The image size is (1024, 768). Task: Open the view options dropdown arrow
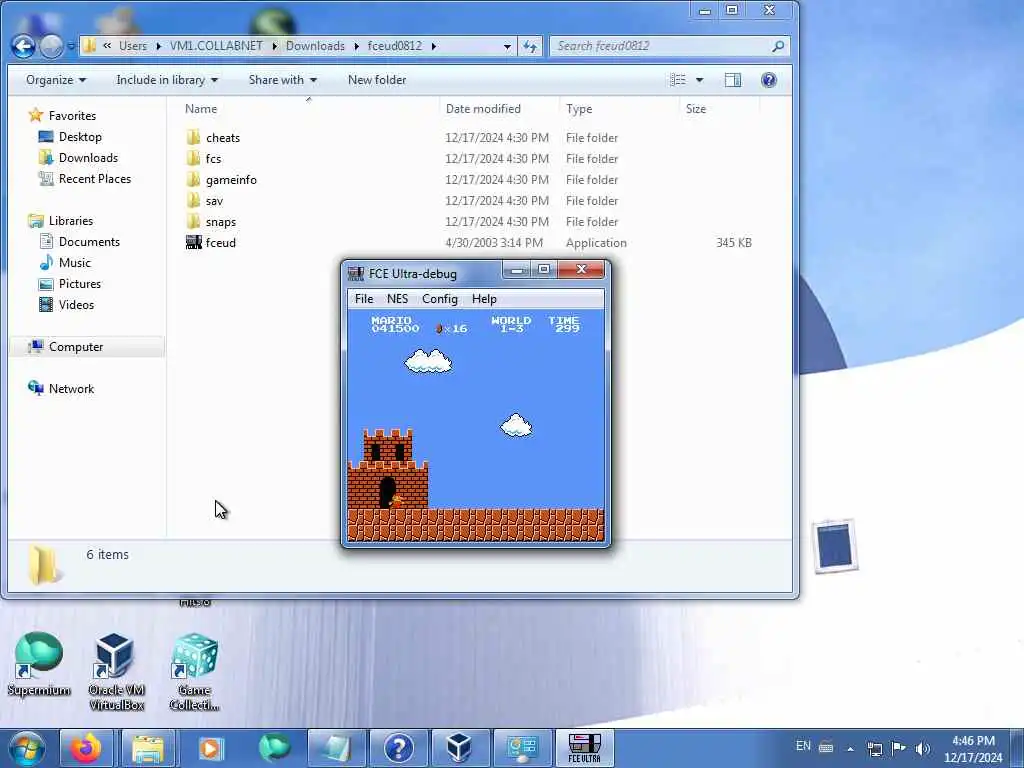(x=699, y=80)
